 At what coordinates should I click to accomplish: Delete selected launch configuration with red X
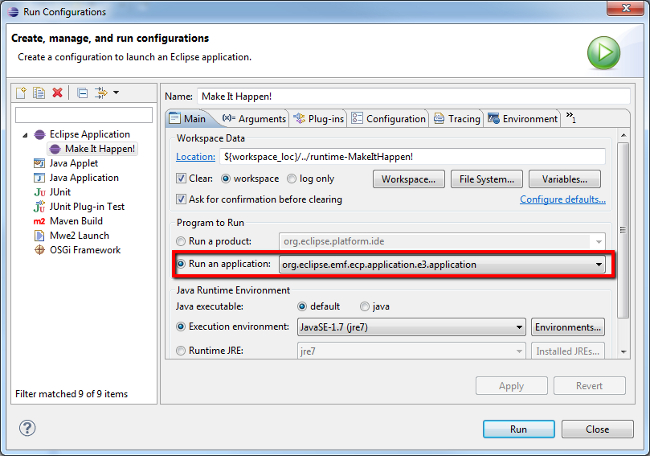coord(57,92)
